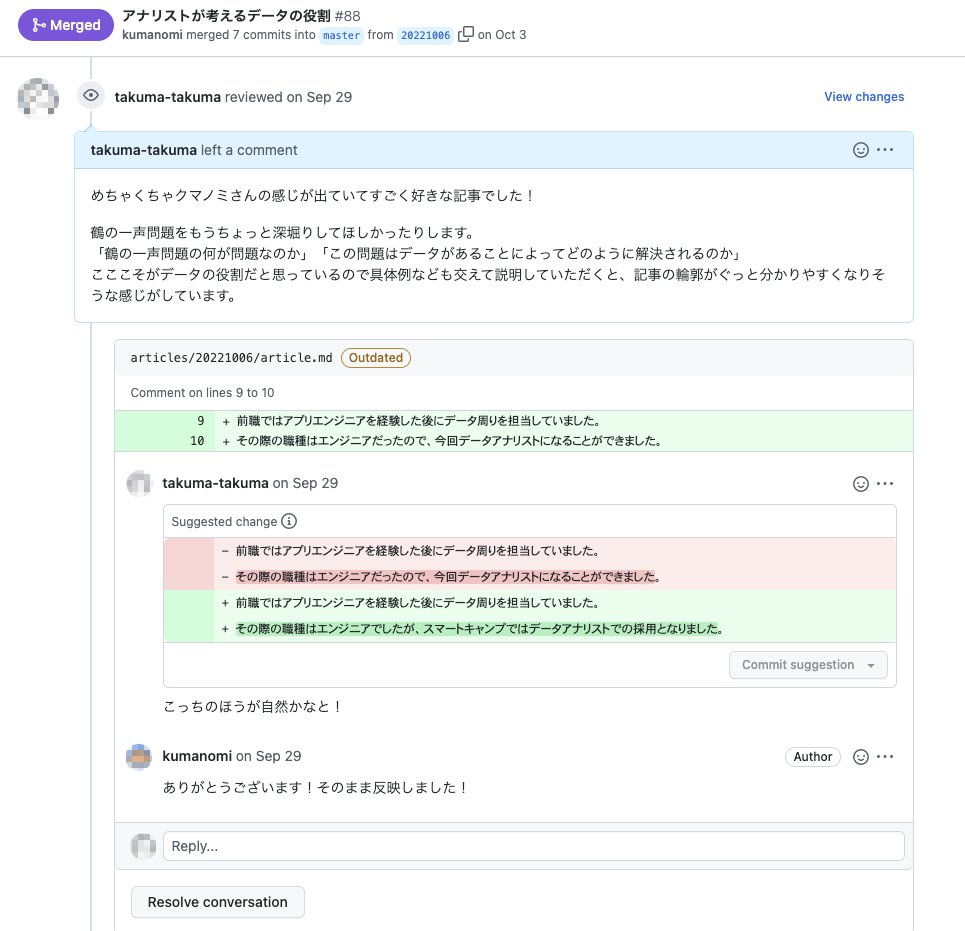Click 'on Sep 29' timestamp on kumanomi's reply
Viewport: 965px width, 931px height.
click(x=268, y=756)
